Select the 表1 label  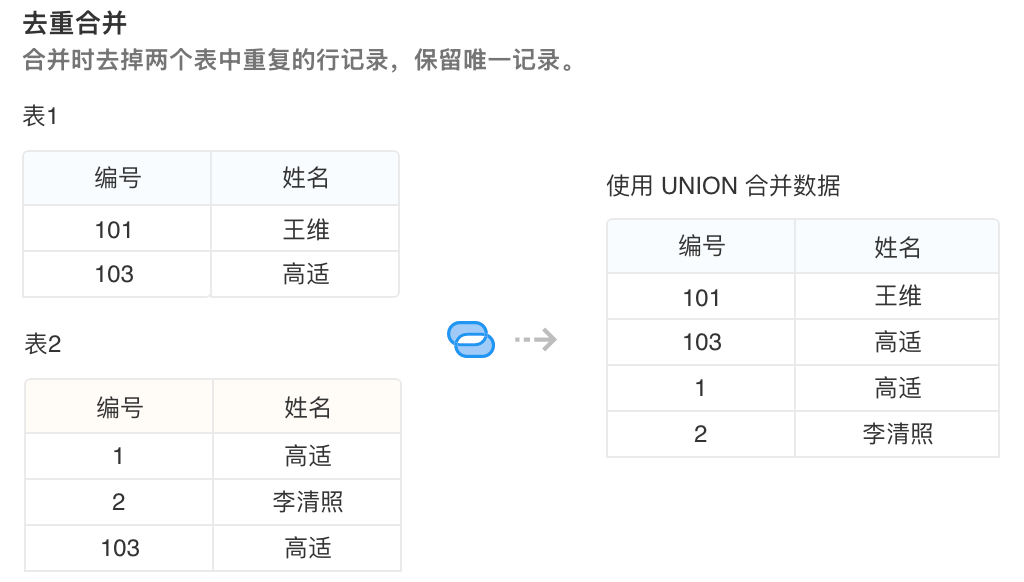tap(41, 117)
